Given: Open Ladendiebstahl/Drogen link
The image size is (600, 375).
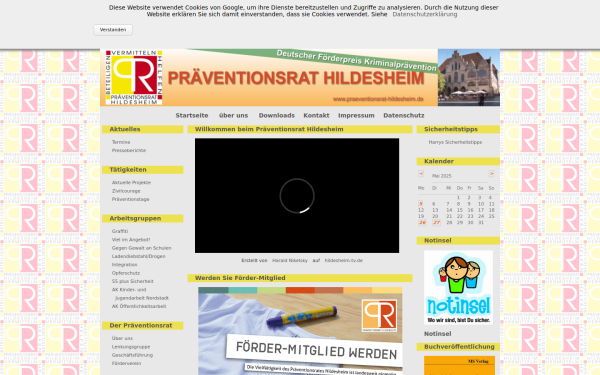Looking at the screenshot, I should [x=139, y=256].
